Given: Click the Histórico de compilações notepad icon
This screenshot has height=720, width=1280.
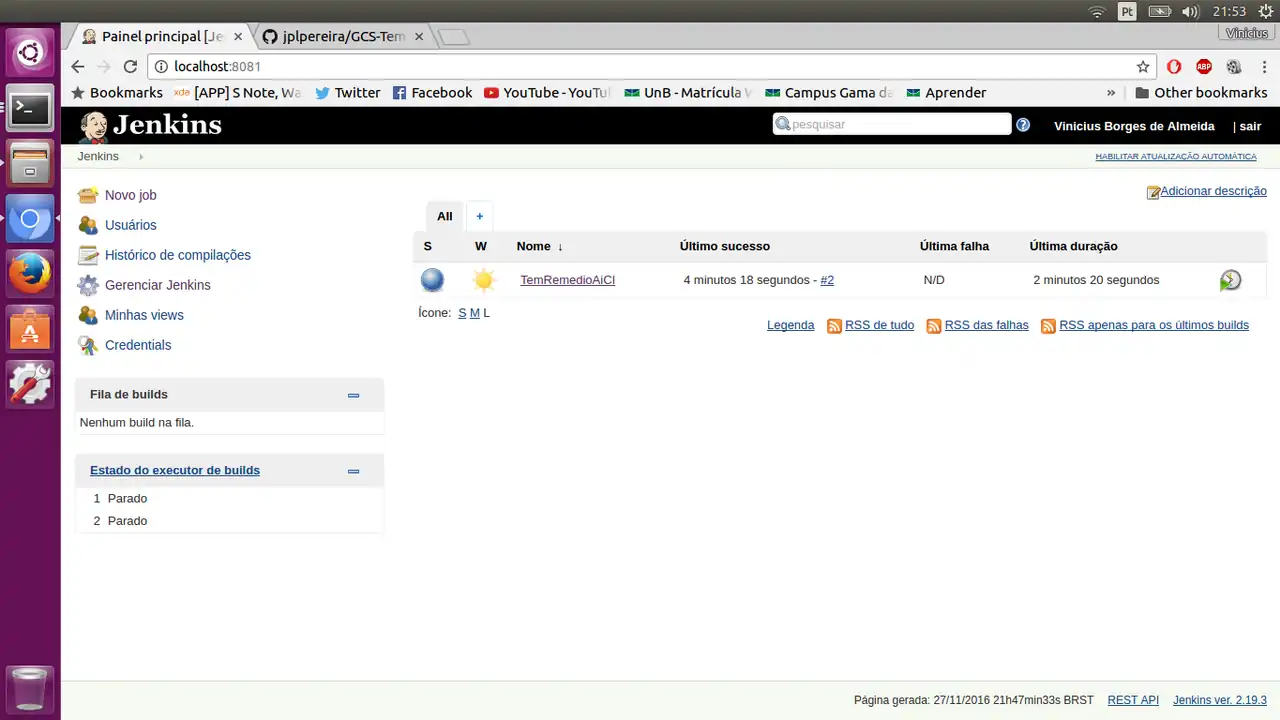Looking at the screenshot, I should point(88,255).
